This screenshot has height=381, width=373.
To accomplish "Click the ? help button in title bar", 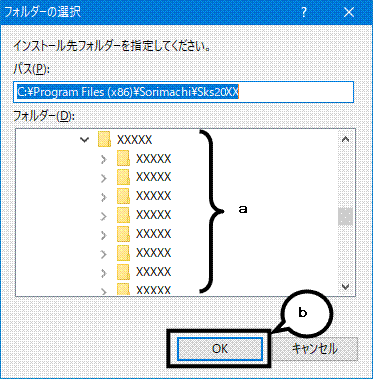I will click(x=304, y=12).
